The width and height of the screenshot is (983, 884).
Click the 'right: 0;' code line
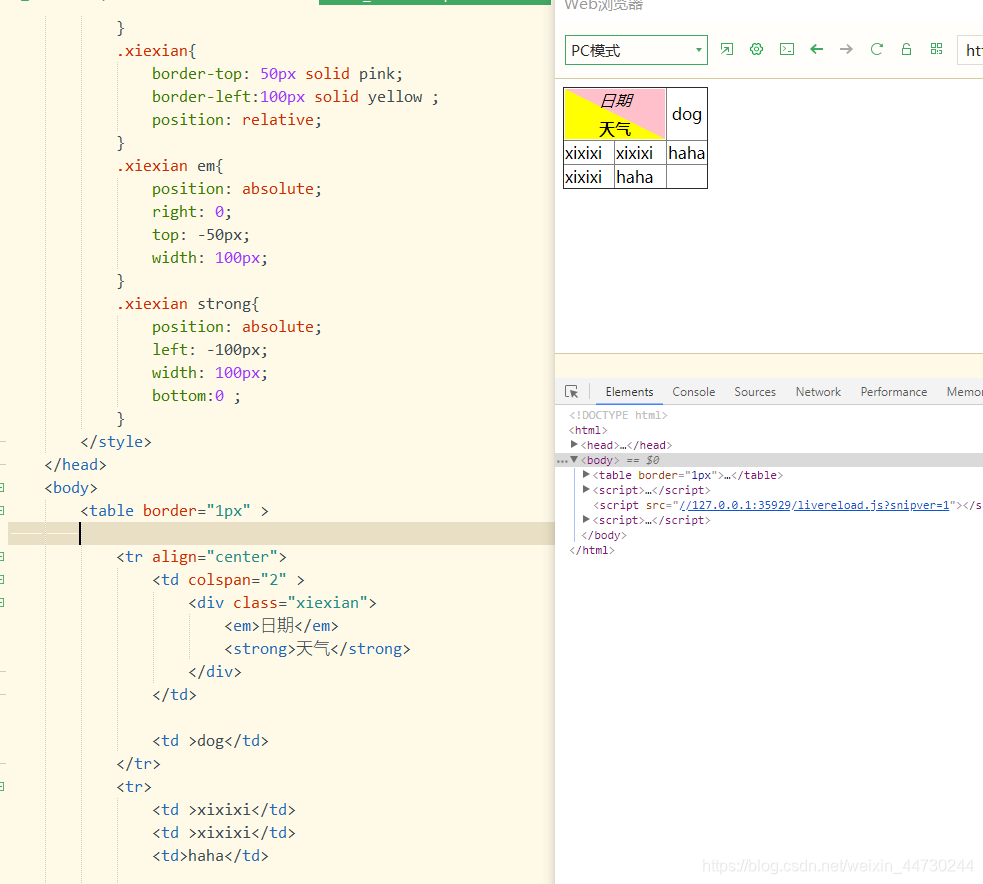(x=191, y=212)
